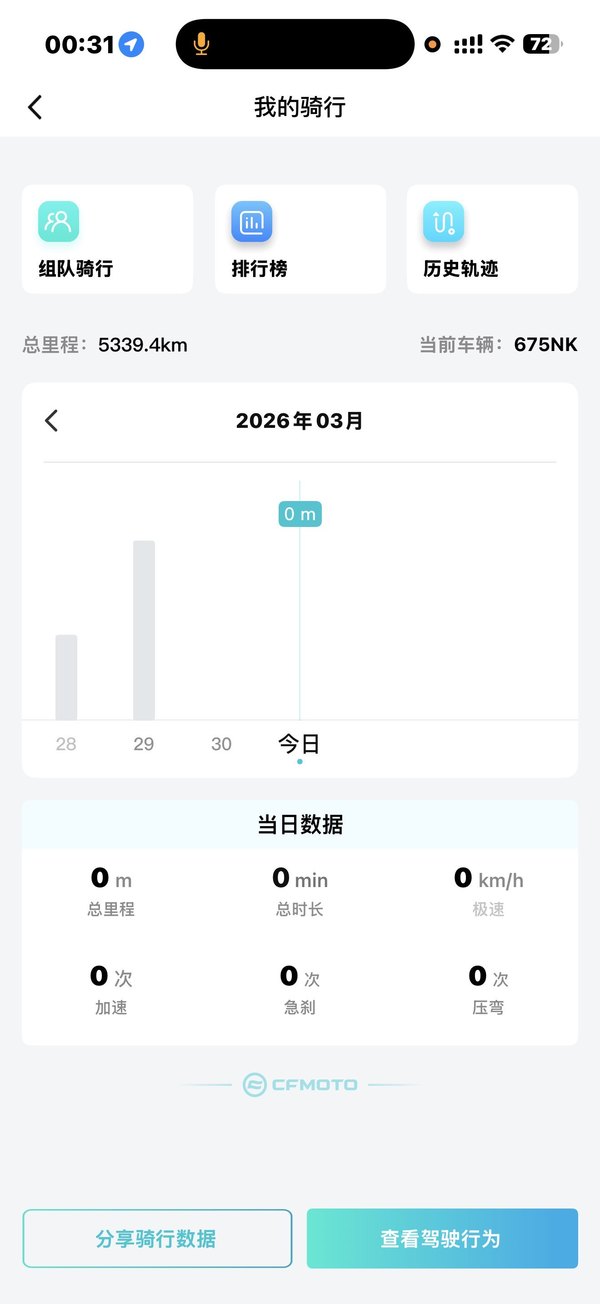Tap the 0 m tooltip above today's bar
Image resolution: width=600 pixels, height=1304 pixels.
click(299, 512)
